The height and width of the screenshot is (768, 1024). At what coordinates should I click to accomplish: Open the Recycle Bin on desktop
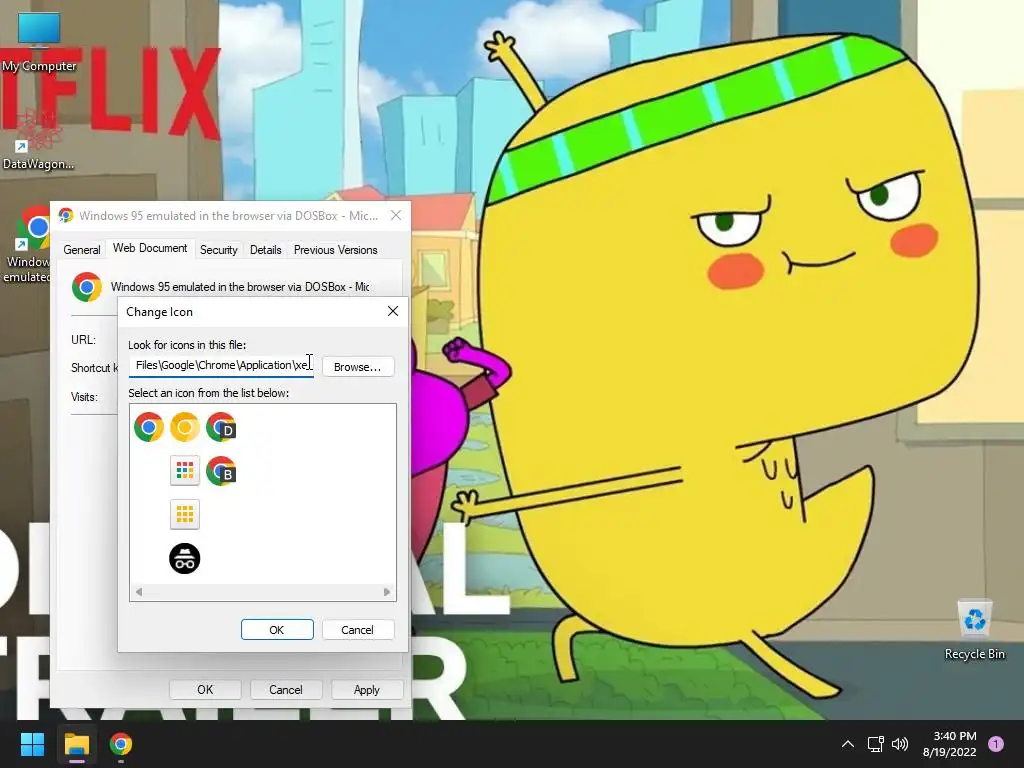[x=974, y=630]
